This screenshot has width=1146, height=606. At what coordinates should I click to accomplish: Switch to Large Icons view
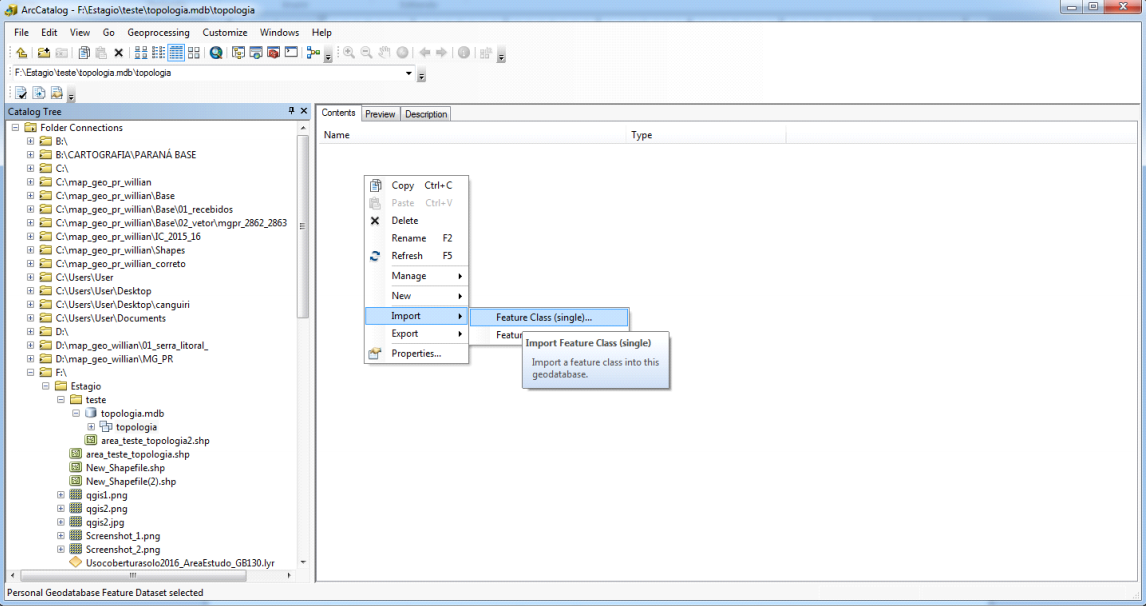[x=141, y=53]
